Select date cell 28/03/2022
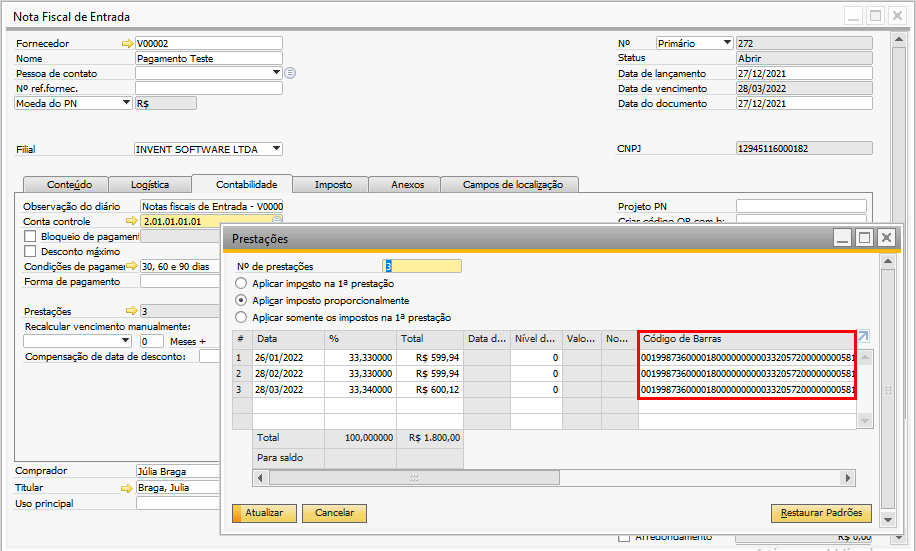This screenshot has height=551, width=916. pos(288,389)
